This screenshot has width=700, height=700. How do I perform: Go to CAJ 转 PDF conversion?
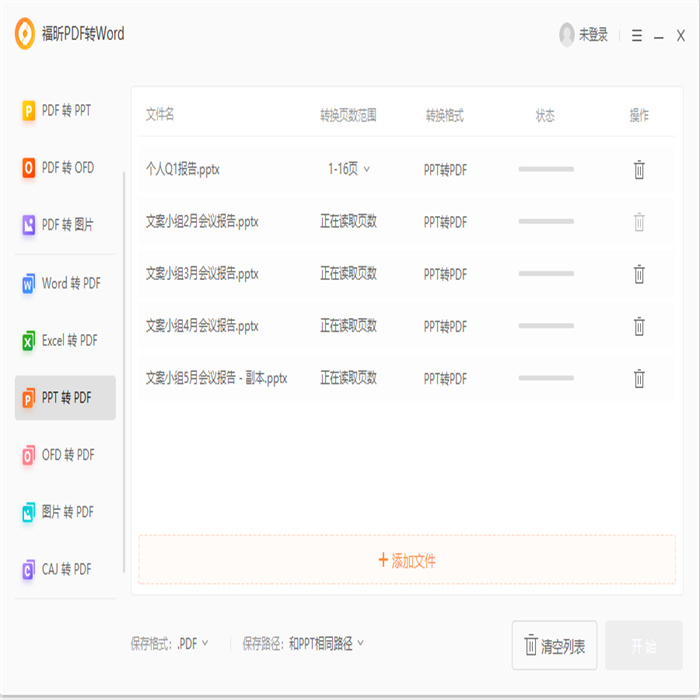[x=67, y=569]
